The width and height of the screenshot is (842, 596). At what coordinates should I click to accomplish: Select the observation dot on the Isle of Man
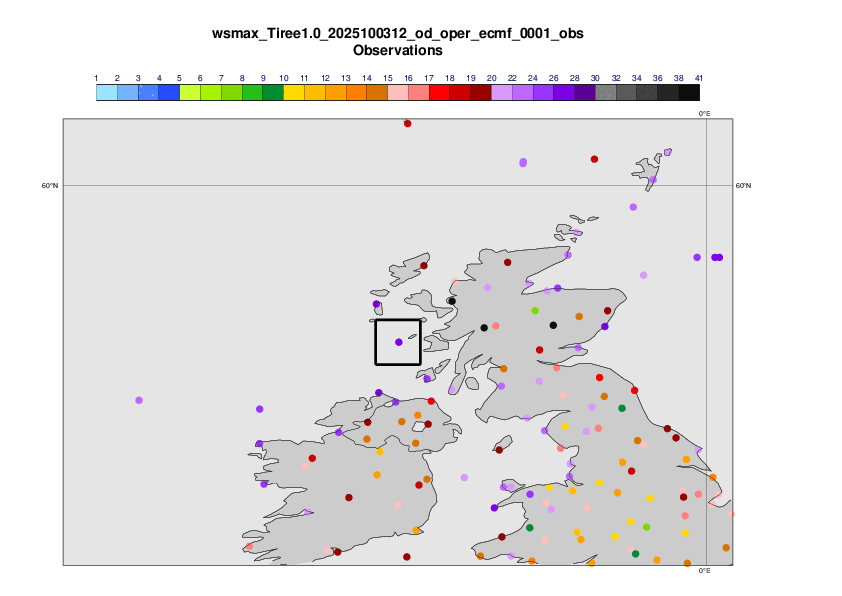(498, 449)
